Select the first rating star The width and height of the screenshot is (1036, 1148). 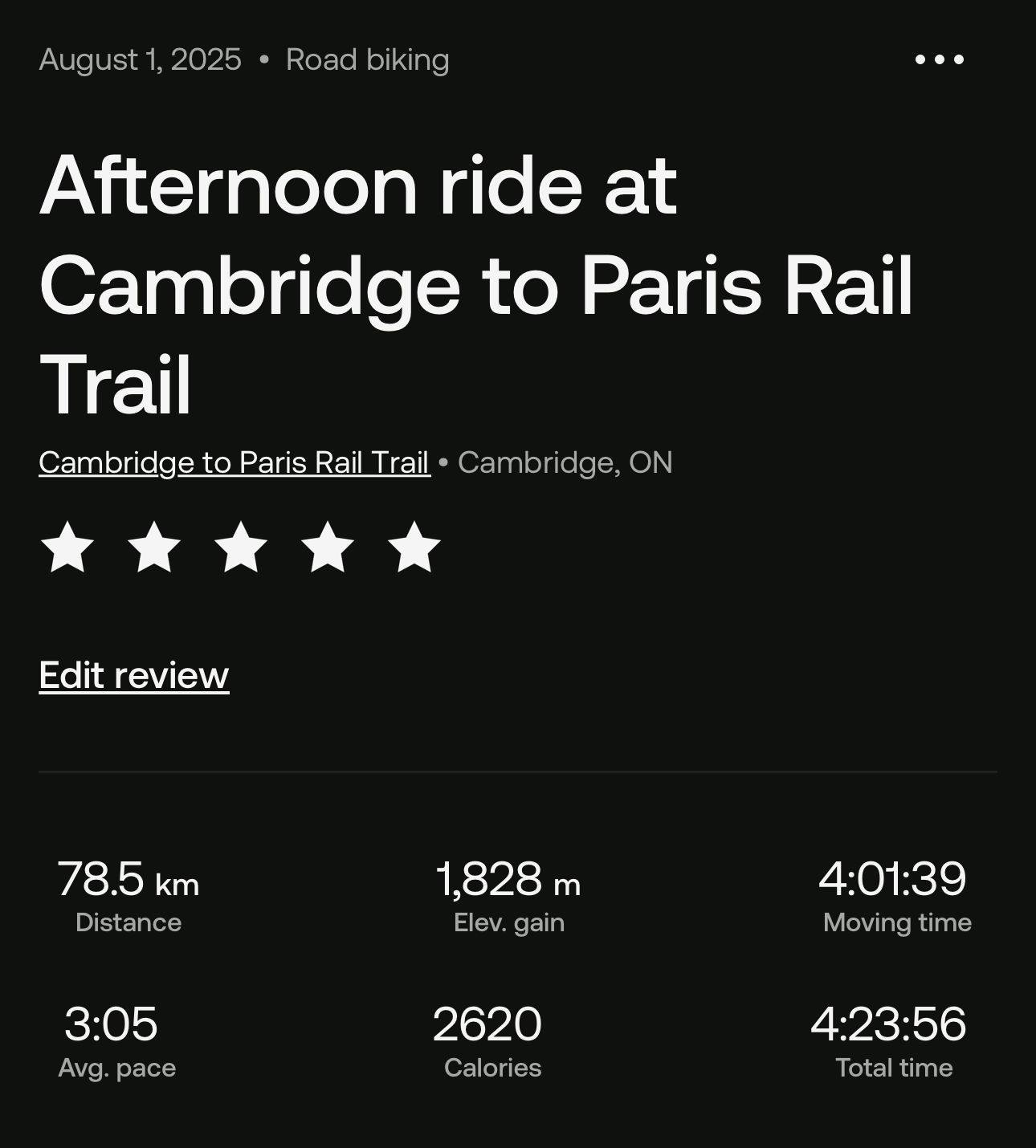pos(67,547)
